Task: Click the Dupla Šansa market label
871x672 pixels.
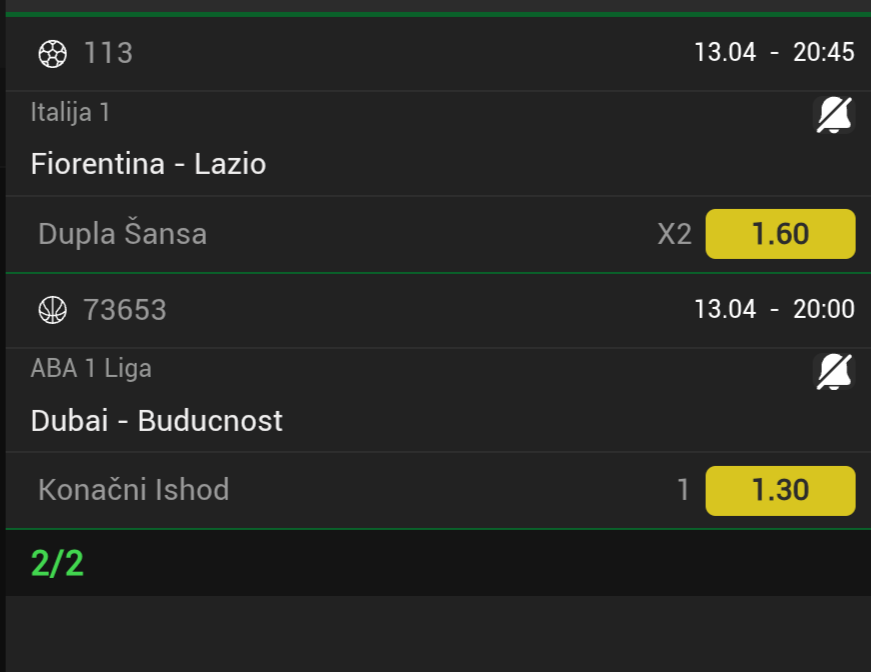Action: (x=122, y=234)
